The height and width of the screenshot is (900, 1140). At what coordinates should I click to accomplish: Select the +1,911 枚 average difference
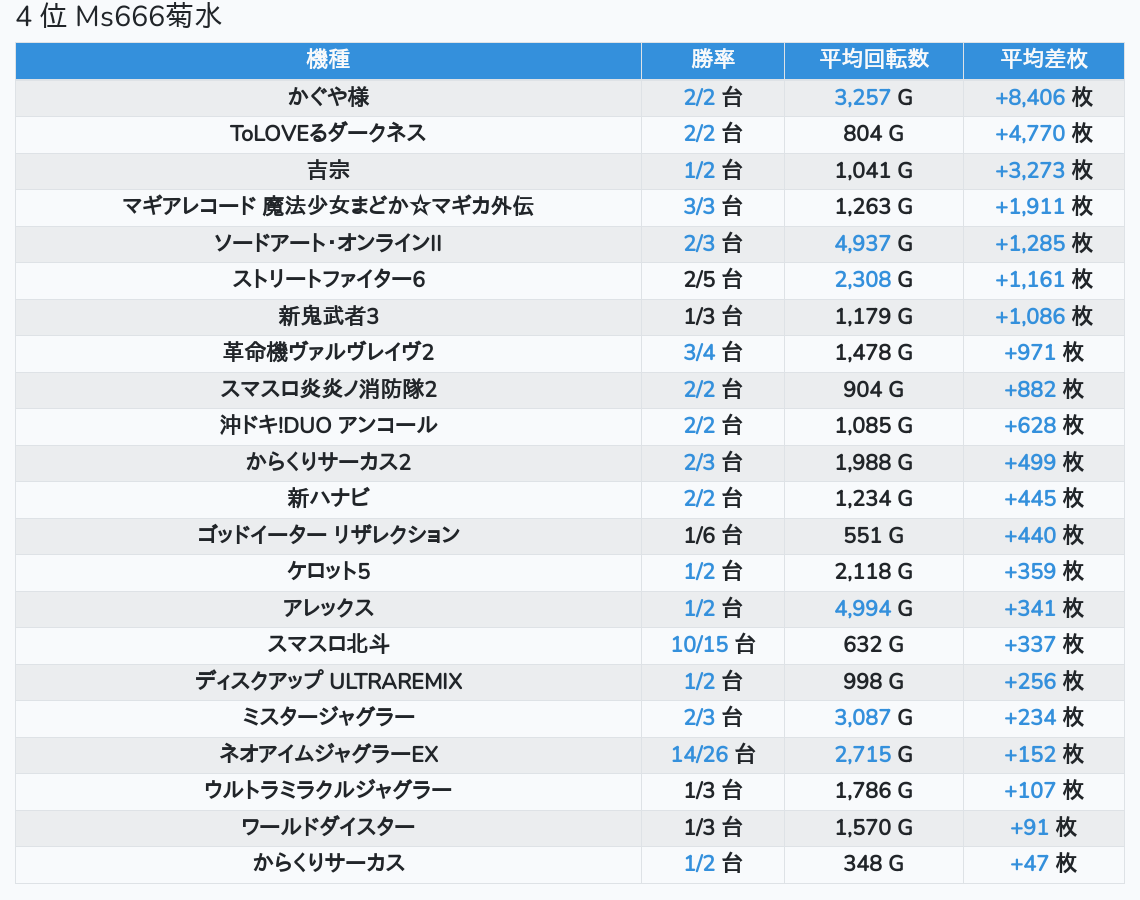pos(1043,206)
